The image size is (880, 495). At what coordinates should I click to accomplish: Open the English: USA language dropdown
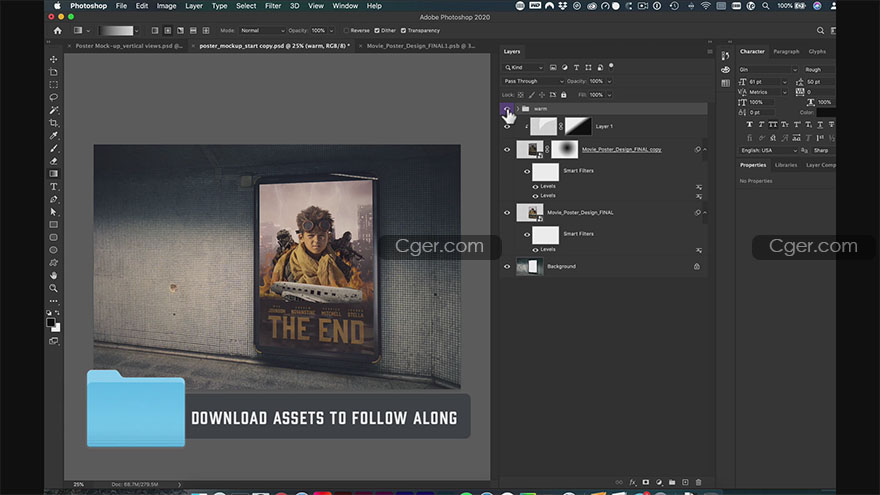click(768, 150)
